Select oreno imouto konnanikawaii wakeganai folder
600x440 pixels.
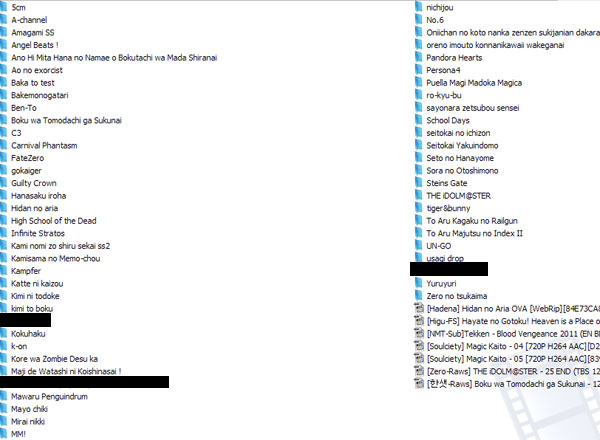495,45
